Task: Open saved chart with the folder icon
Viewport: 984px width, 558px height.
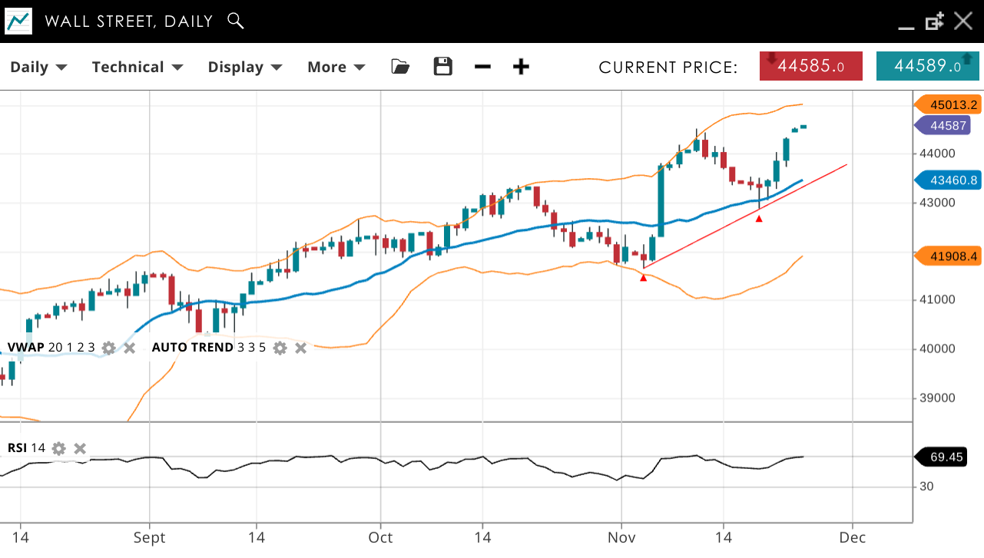Action: pos(400,67)
